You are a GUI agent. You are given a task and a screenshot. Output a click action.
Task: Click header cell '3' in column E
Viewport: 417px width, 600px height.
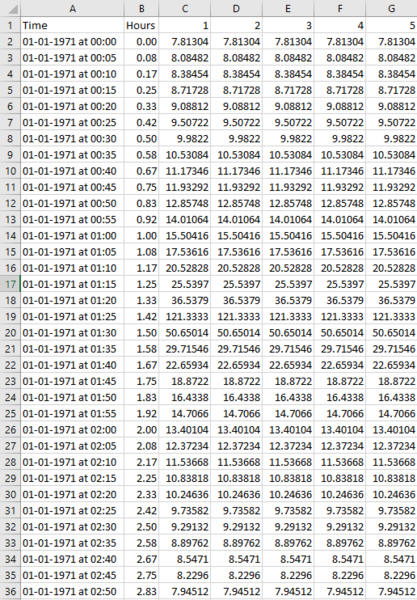pyautogui.click(x=288, y=25)
